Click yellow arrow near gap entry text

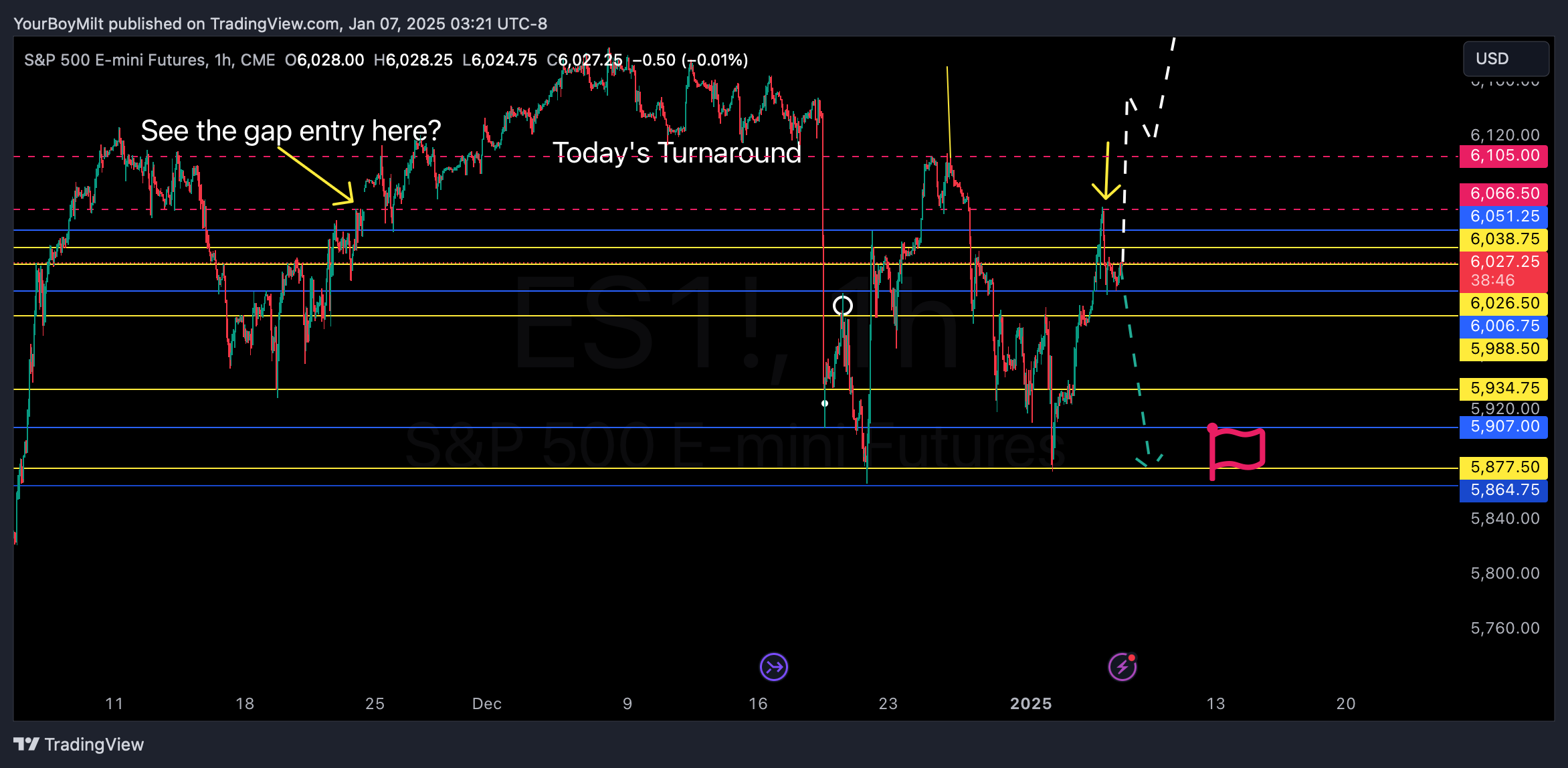(x=316, y=175)
